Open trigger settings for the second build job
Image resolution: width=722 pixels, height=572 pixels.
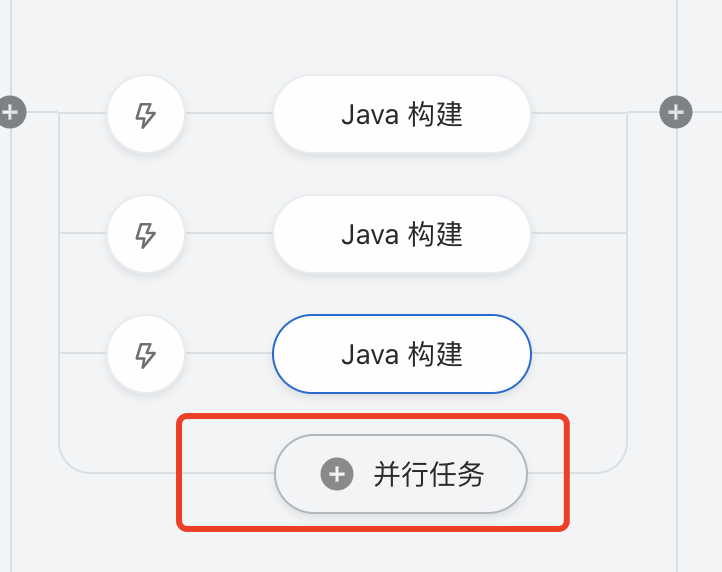tap(146, 235)
